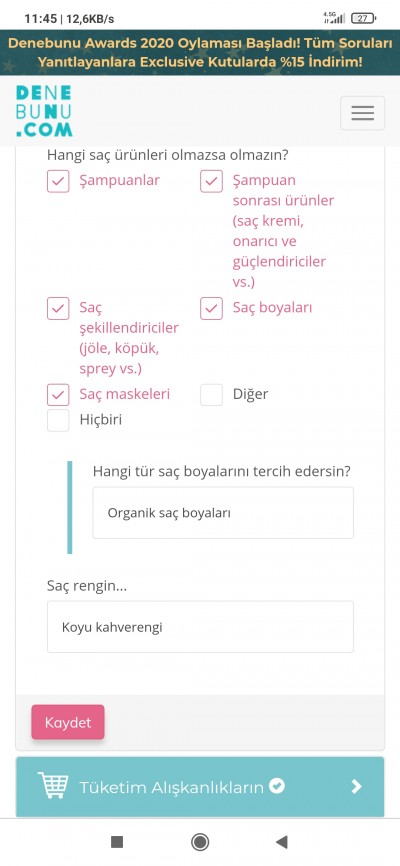The image size is (400, 866).
Task: Tap the checkmark badge beside Tüketim Alışkanlıkların
Action: pos(277,785)
